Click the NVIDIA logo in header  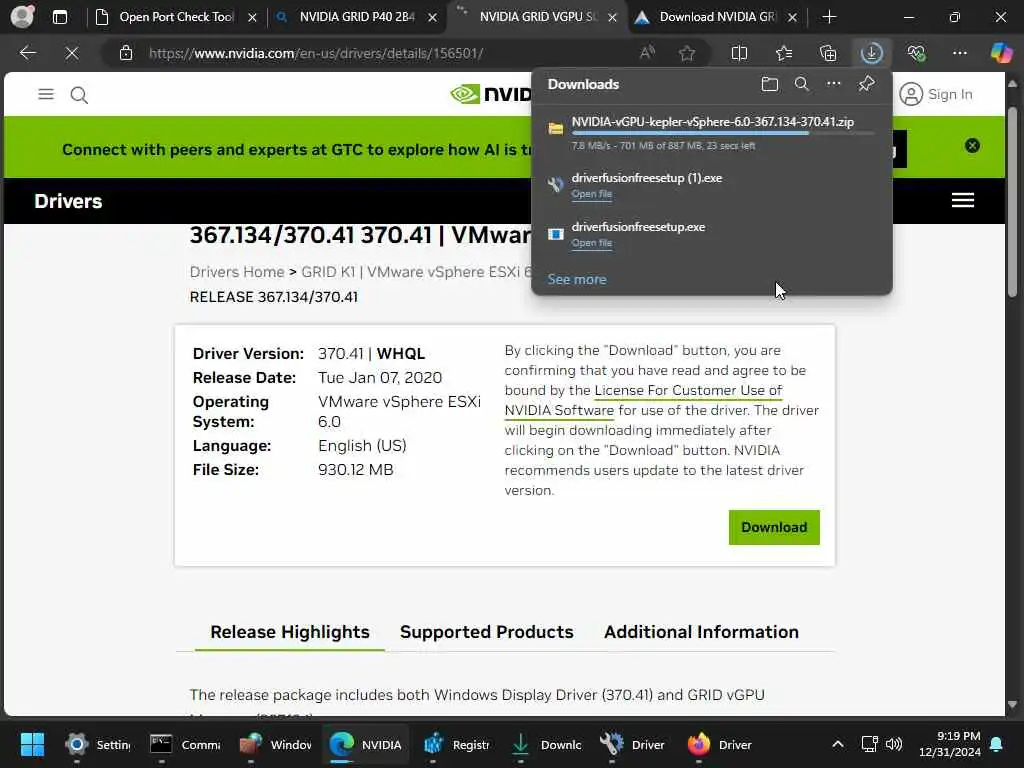(490, 94)
